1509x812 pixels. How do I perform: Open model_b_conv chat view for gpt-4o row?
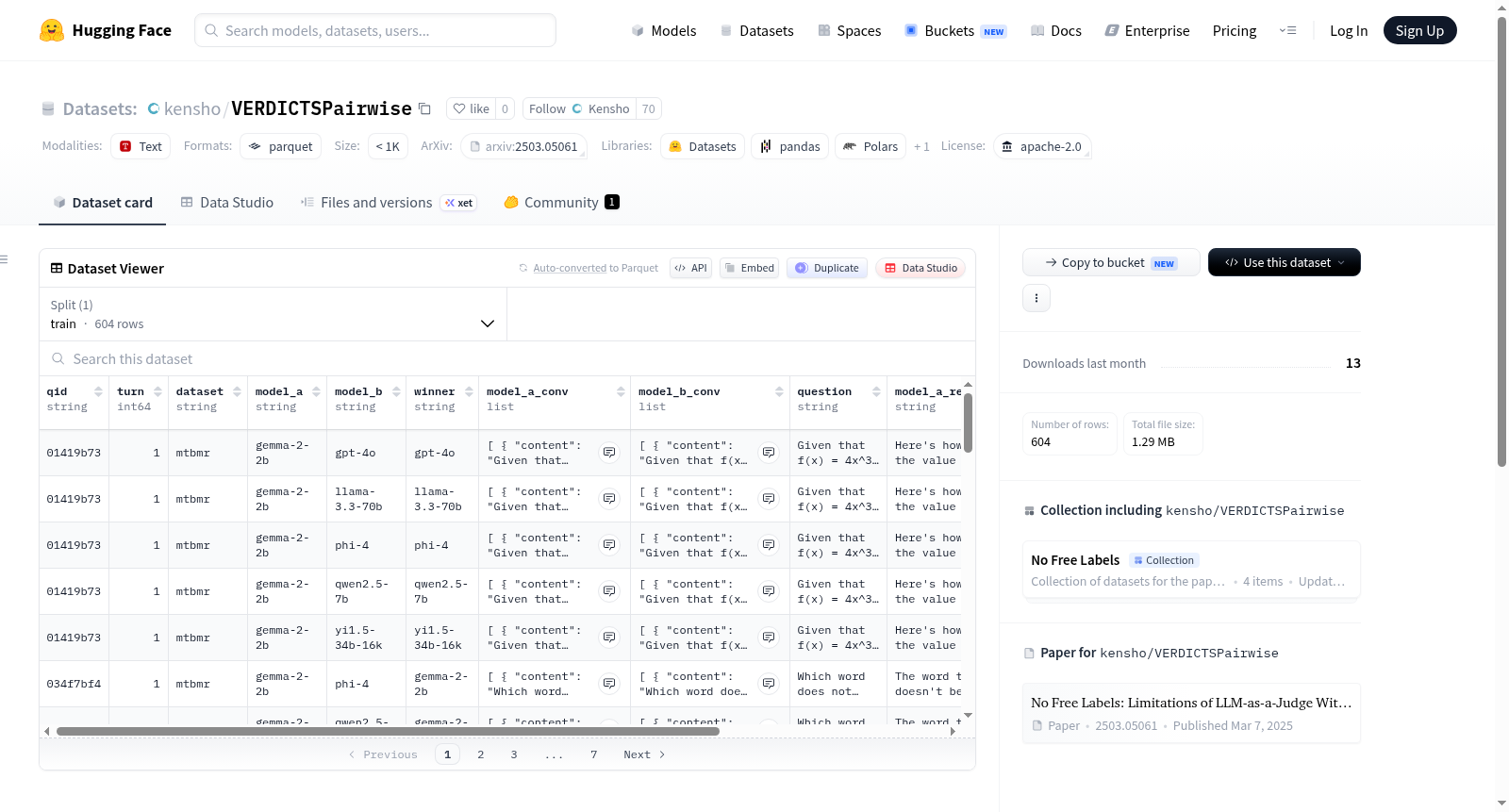pyautogui.click(x=769, y=453)
